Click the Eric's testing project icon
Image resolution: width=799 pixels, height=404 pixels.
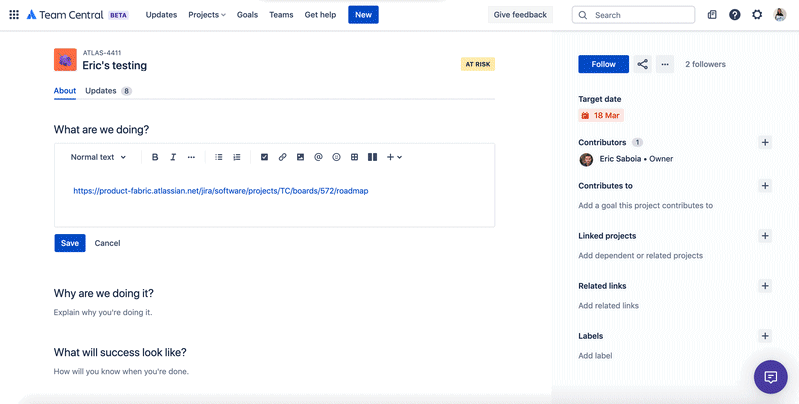click(x=65, y=60)
